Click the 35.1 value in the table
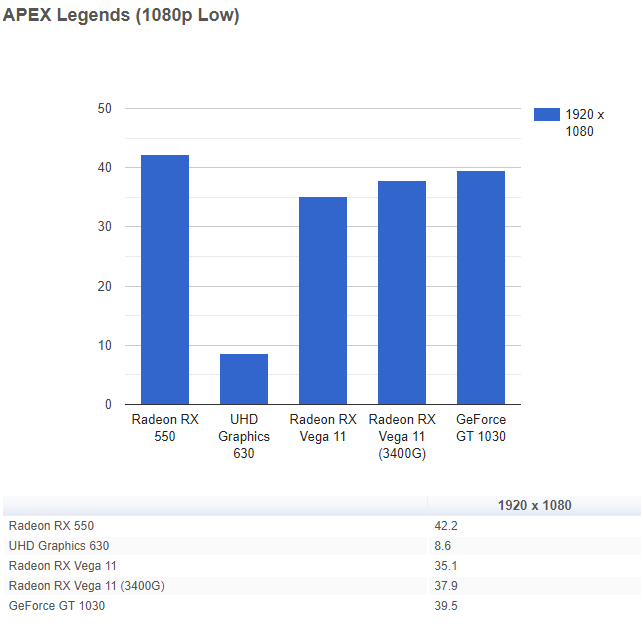The image size is (641, 625). point(446,565)
